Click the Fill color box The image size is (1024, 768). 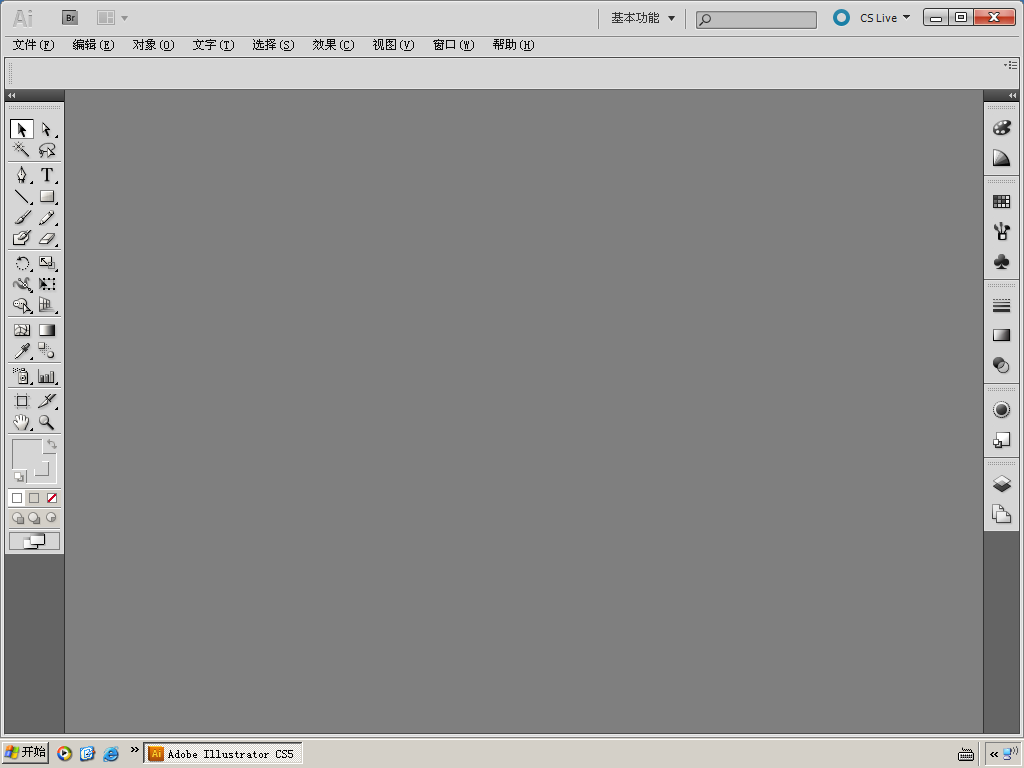(x=27, y=455)
